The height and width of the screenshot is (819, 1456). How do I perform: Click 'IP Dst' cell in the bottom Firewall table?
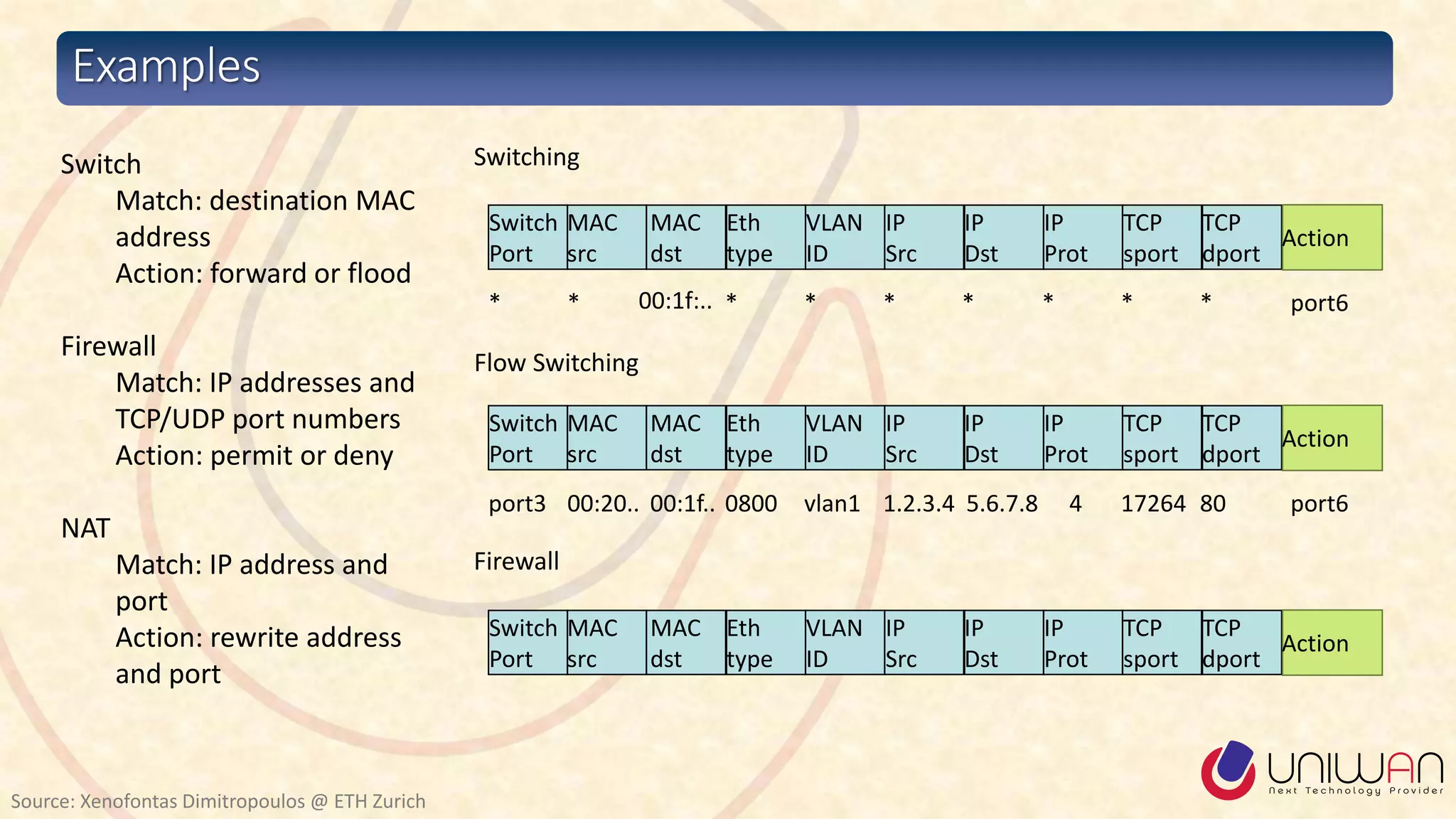click(1003, 643)
